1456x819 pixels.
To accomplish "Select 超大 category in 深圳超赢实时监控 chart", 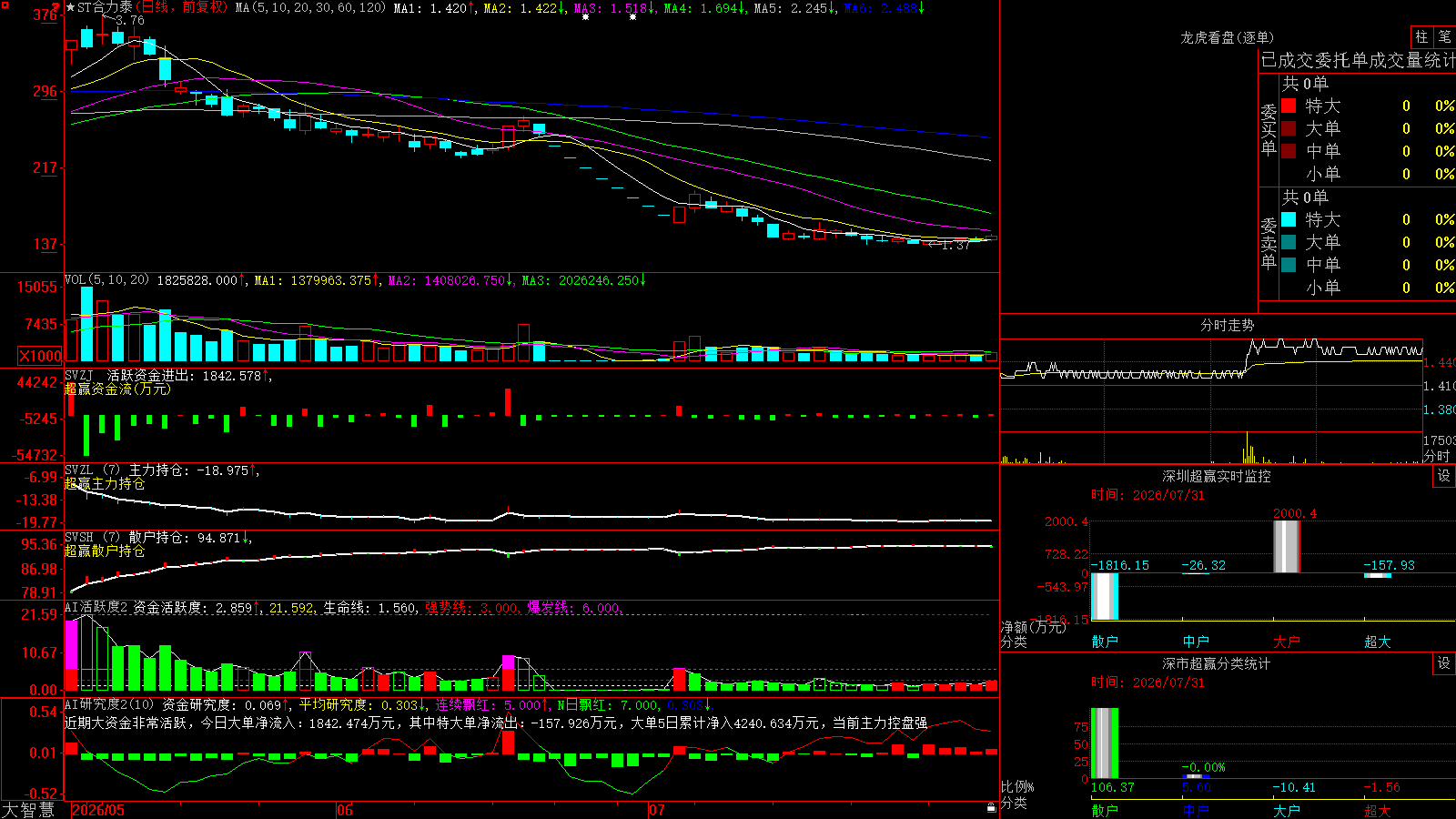I will click(x=1378, y=642).
